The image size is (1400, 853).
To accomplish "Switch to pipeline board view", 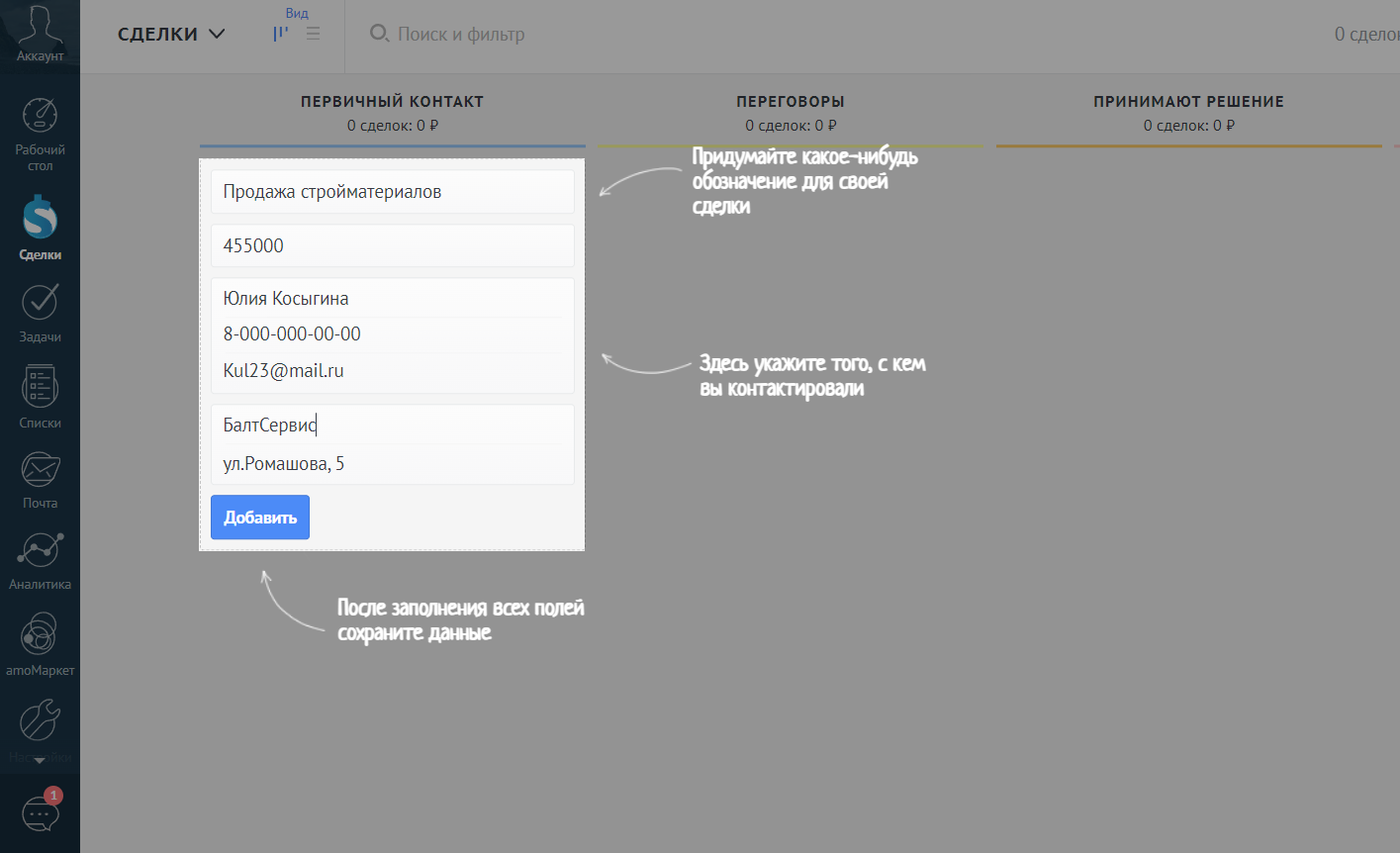I will [281, 34].
